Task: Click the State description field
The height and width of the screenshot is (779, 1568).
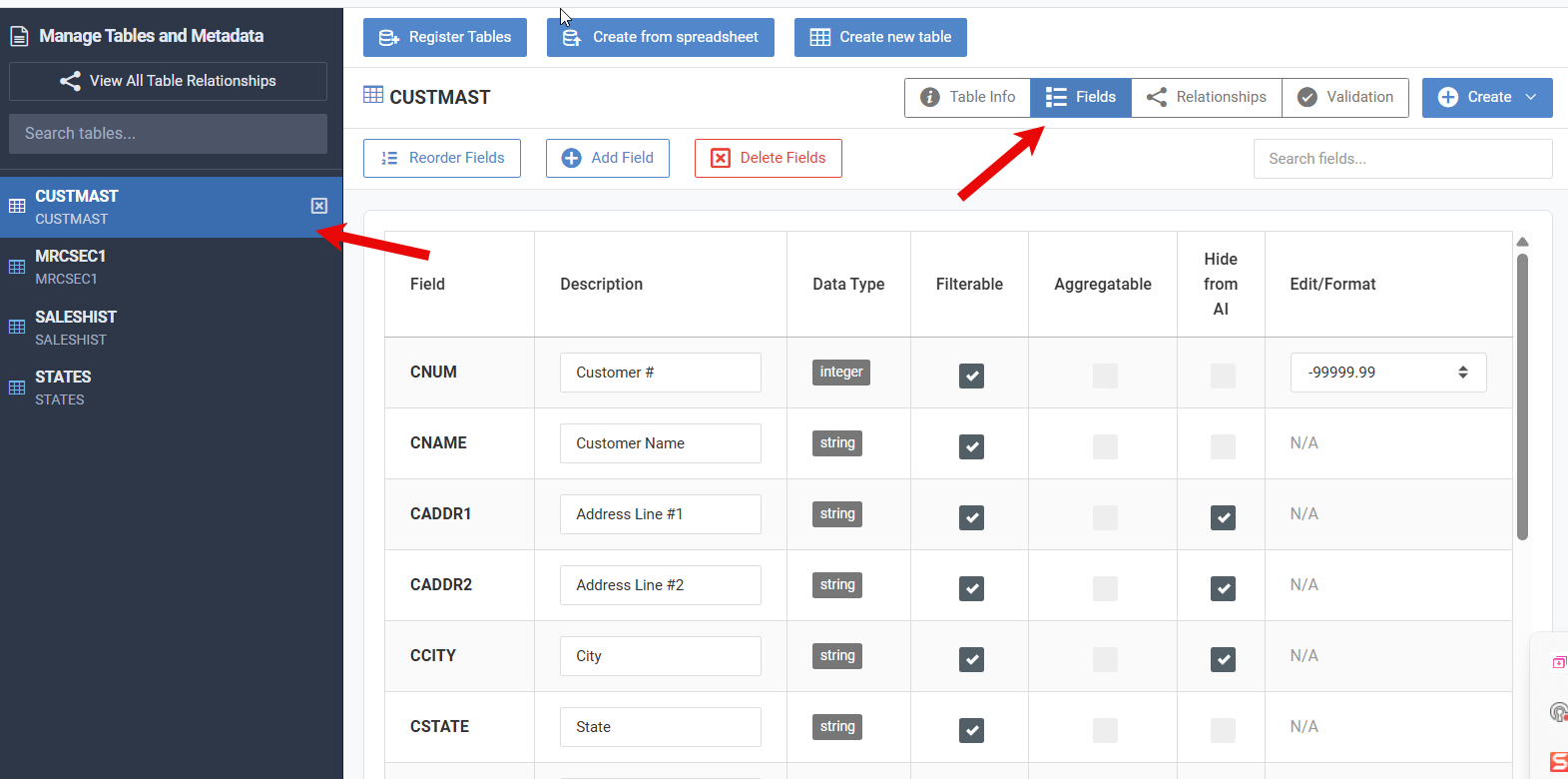Action: click(661, 727)
